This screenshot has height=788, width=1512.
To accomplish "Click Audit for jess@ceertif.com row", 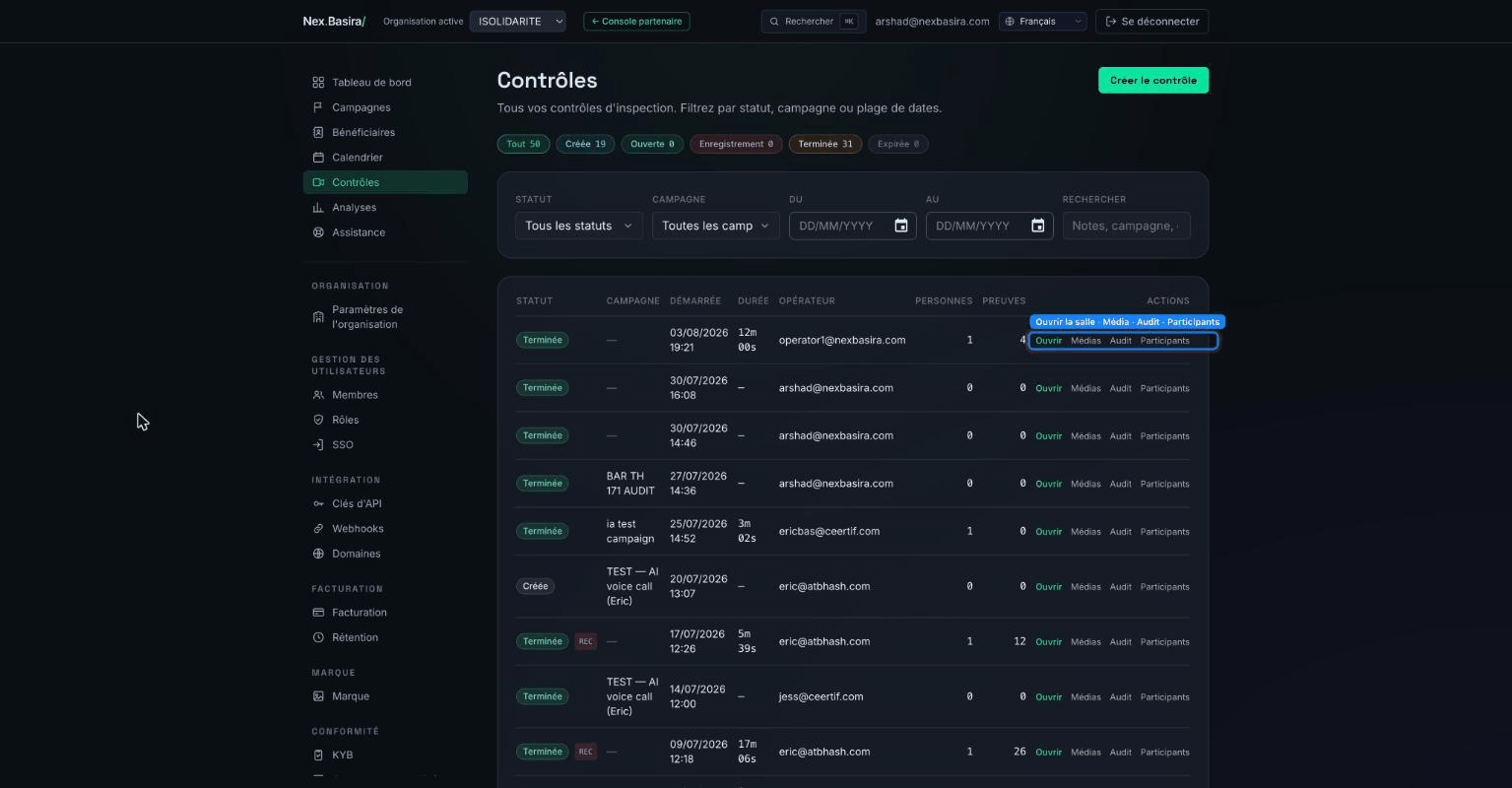I will (x=1121, y=697).
